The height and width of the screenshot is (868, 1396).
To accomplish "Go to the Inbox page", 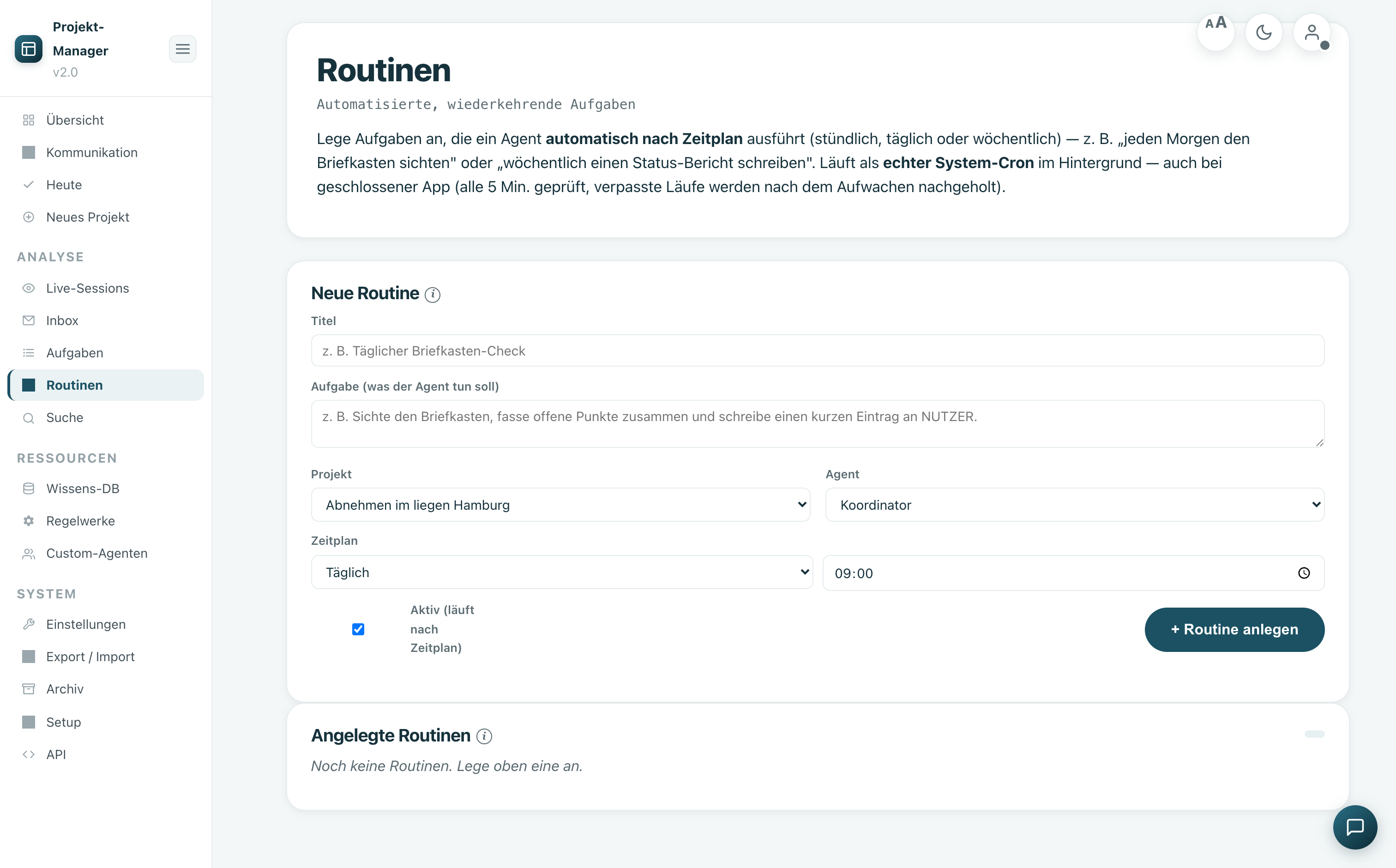I will (x=106, y=320).
